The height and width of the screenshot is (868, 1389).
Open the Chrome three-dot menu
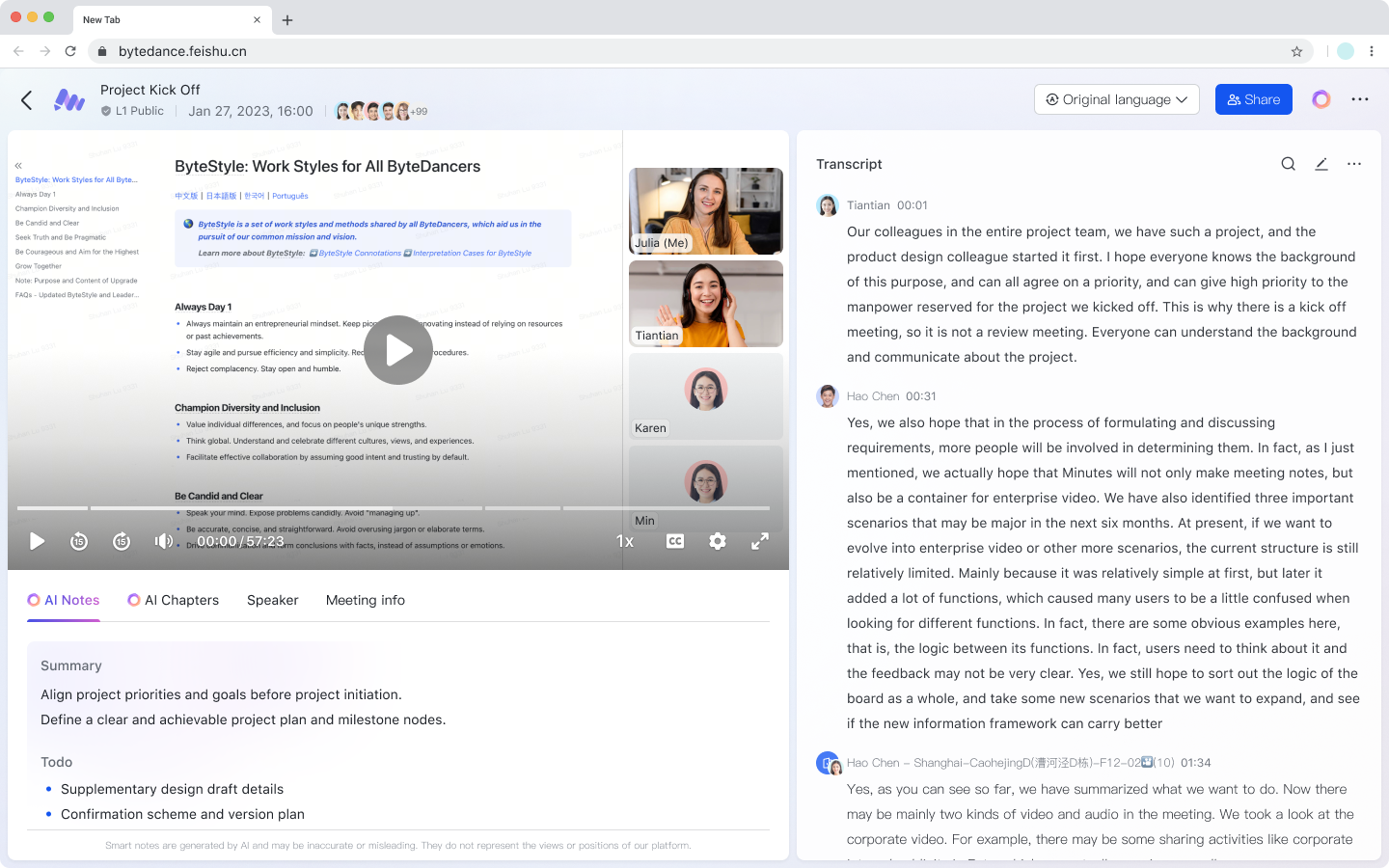click(x=1372, y=51)
